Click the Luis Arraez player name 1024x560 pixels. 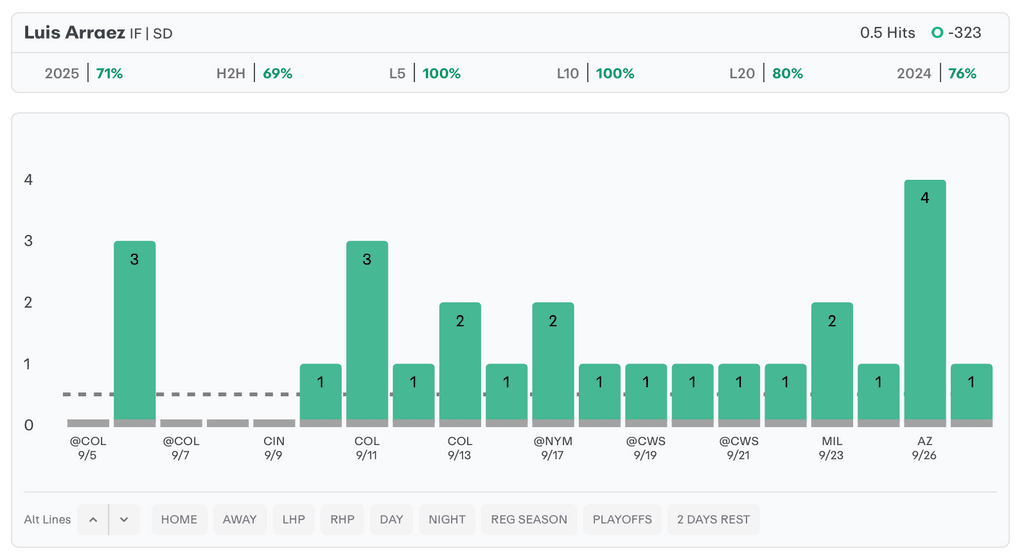[74, 33]
